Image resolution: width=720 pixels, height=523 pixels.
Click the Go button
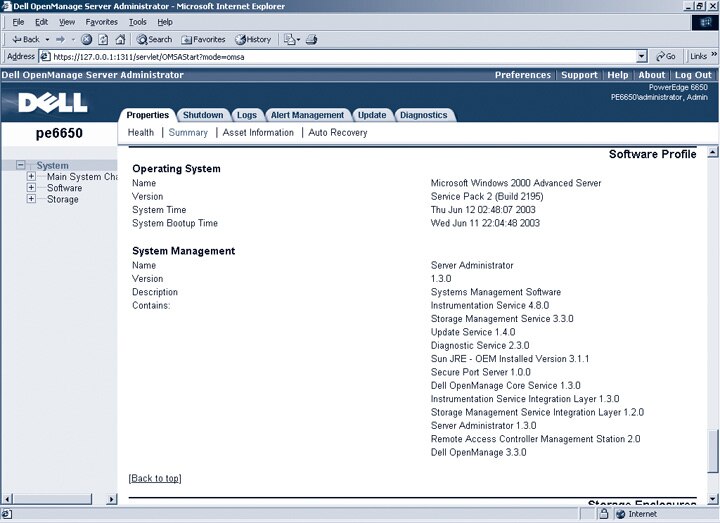665,56
